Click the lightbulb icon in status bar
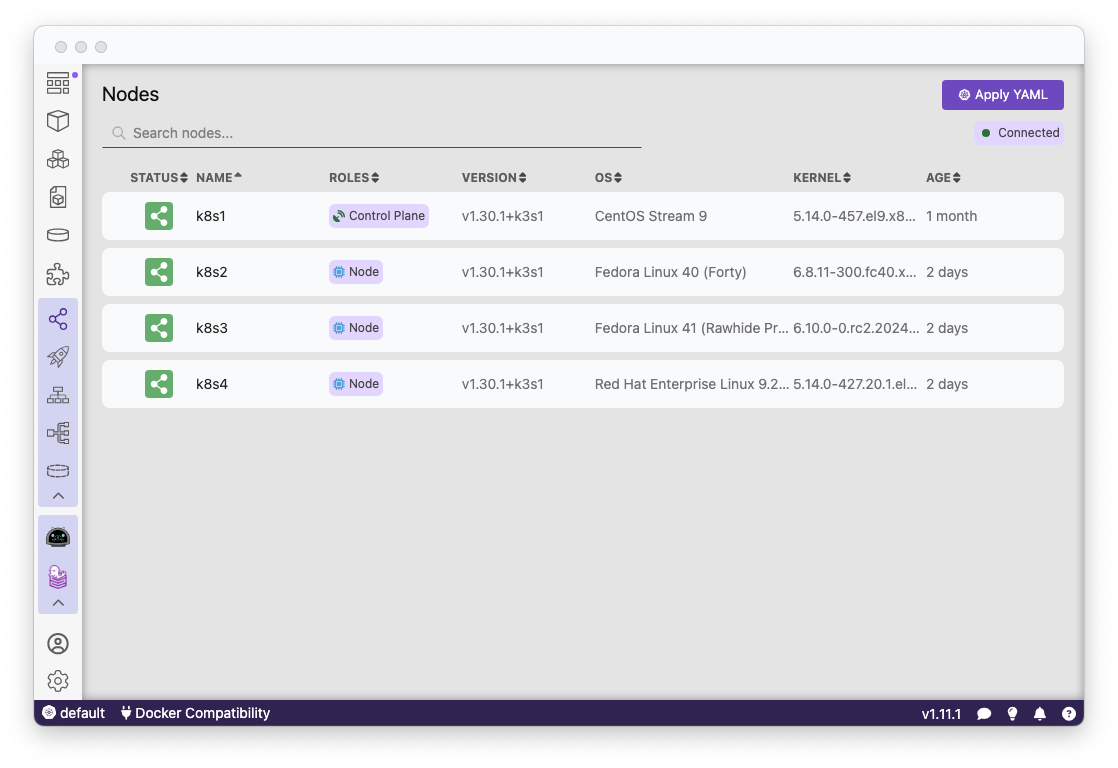Screen dimensions: 1118x768 pyautogui.click(x=1012, y=713)
